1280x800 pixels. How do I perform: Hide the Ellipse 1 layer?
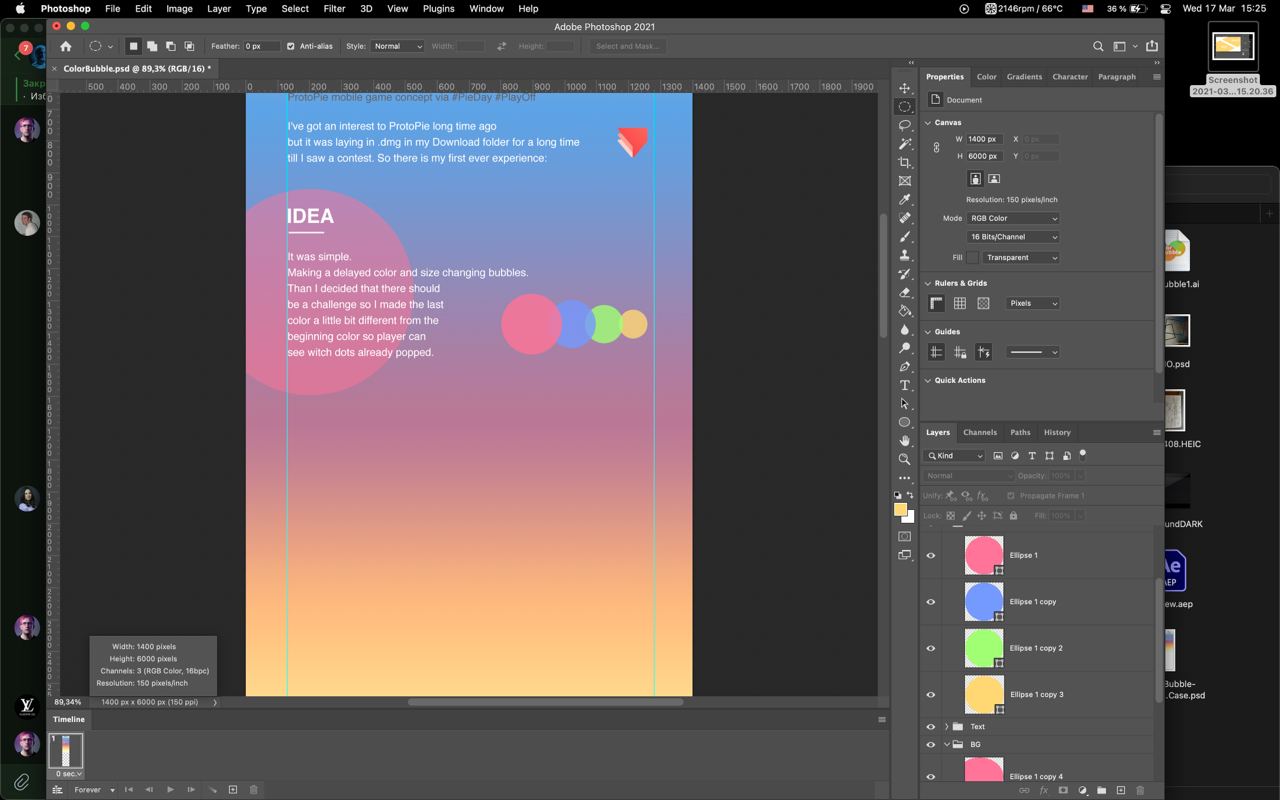click(931, 556)
